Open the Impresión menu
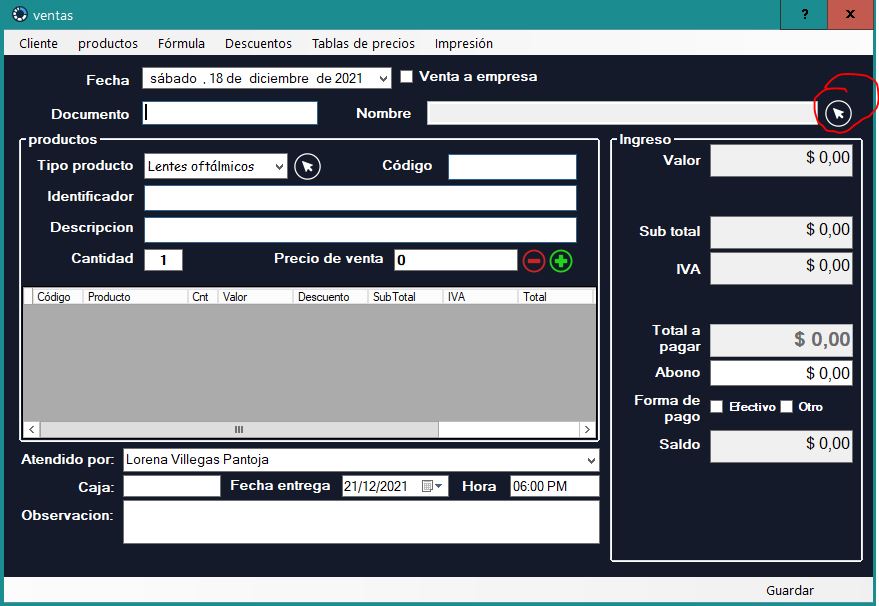The width and height of the screenshot is (879, 606). (464, 44)
